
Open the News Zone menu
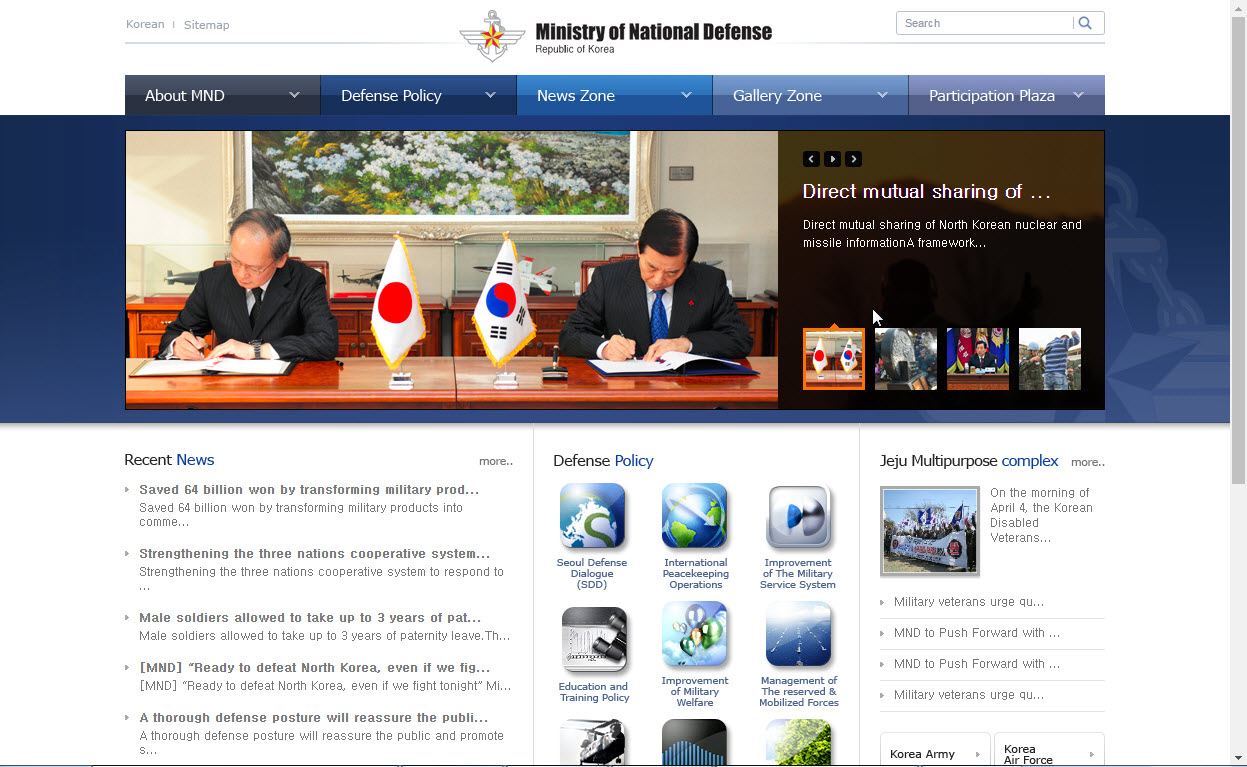(x=614, y=96)
